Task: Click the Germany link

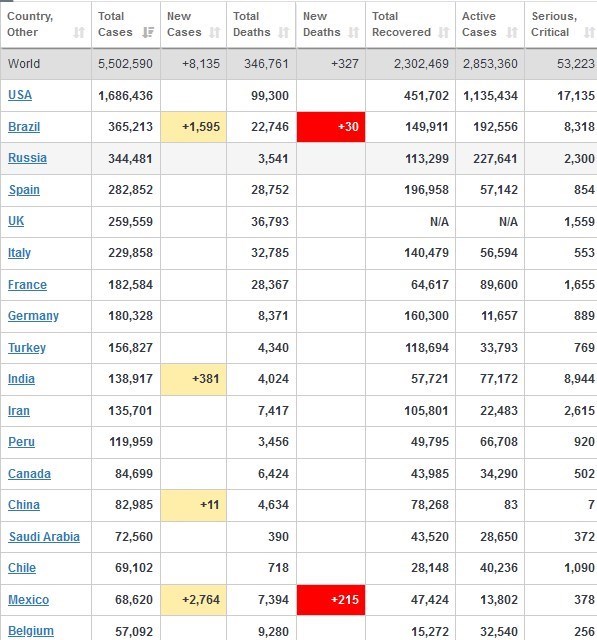Action: [x=33, y=316]
